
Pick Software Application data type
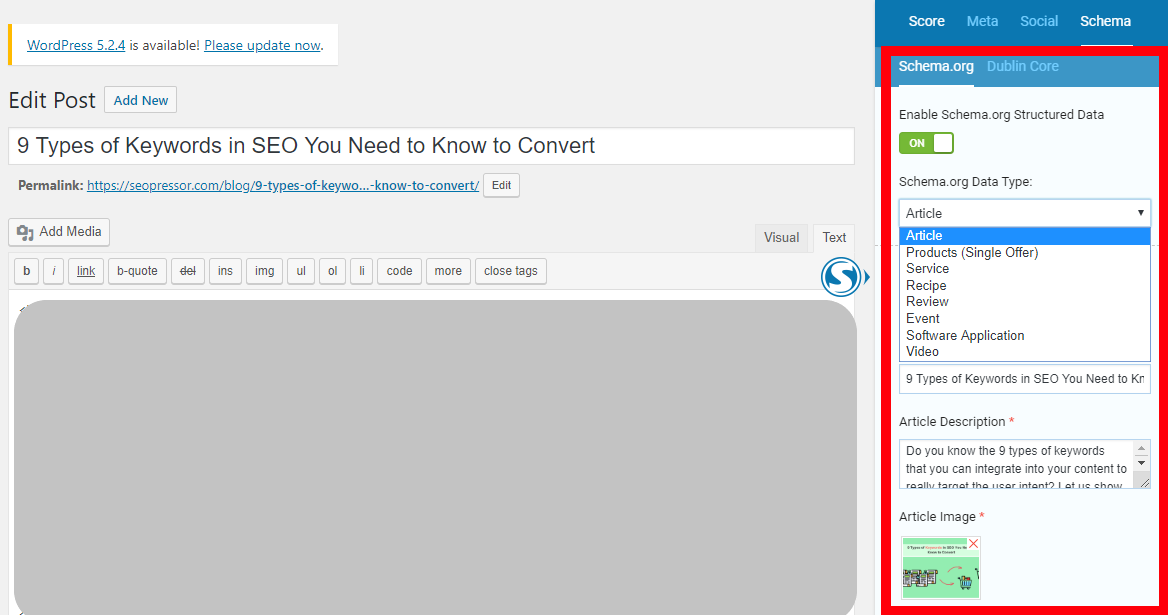(1024, 335)
